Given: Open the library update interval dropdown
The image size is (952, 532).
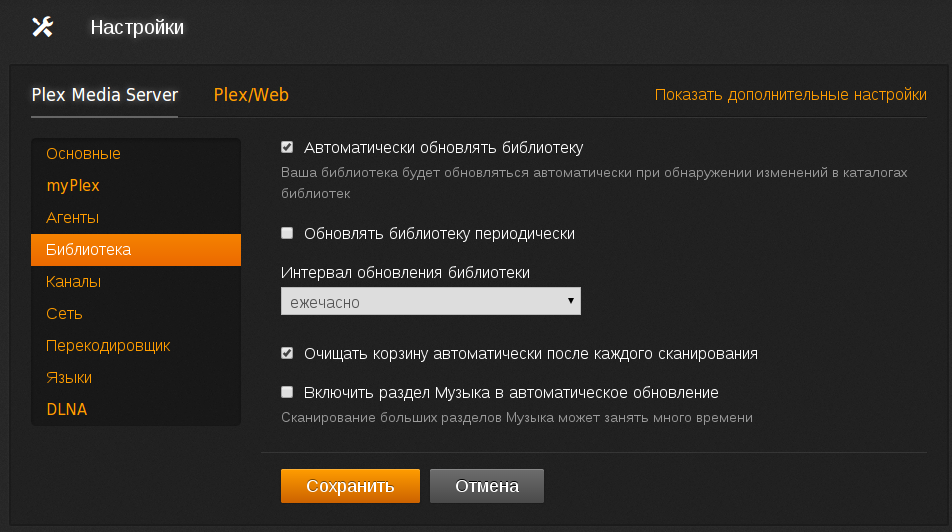Looking at the screenshot, I should click(x=430, y=301).
